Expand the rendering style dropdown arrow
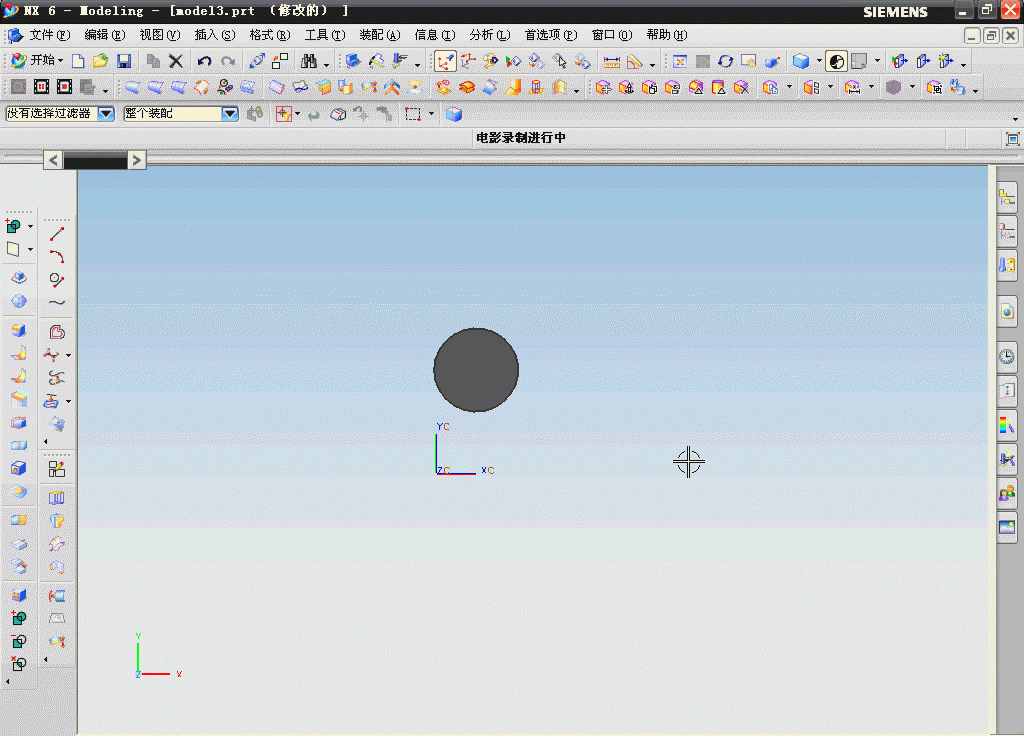Screen dimensions: 1024x738 [x=819, y=61]
